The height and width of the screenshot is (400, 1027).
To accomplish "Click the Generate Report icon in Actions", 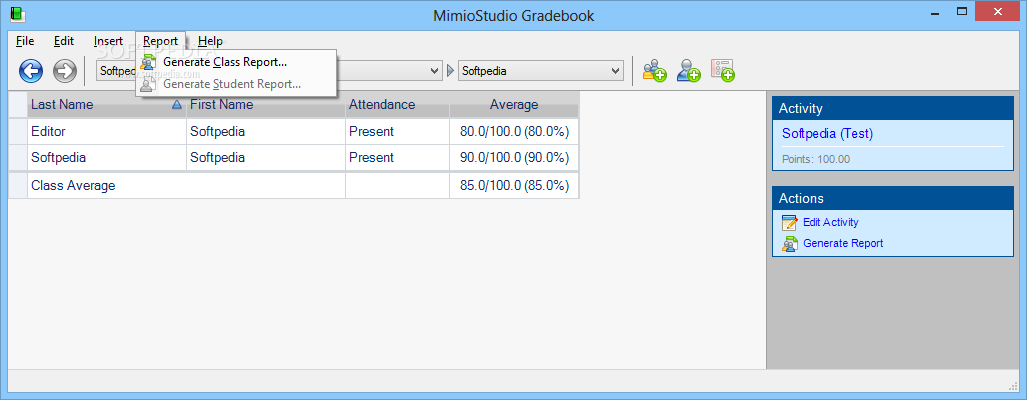I will click(x=790, y=244).
